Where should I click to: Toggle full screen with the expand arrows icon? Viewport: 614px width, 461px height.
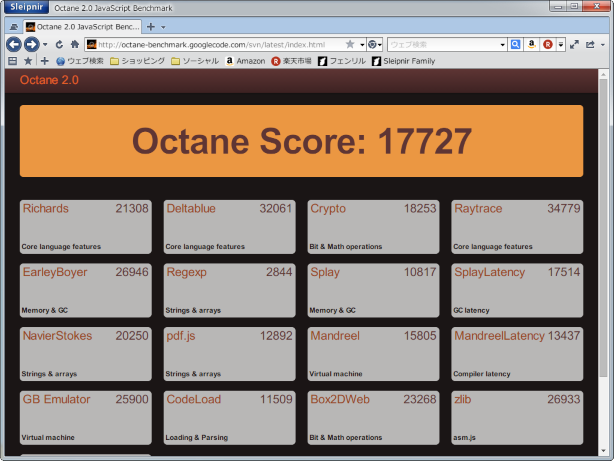pos(574,45)
